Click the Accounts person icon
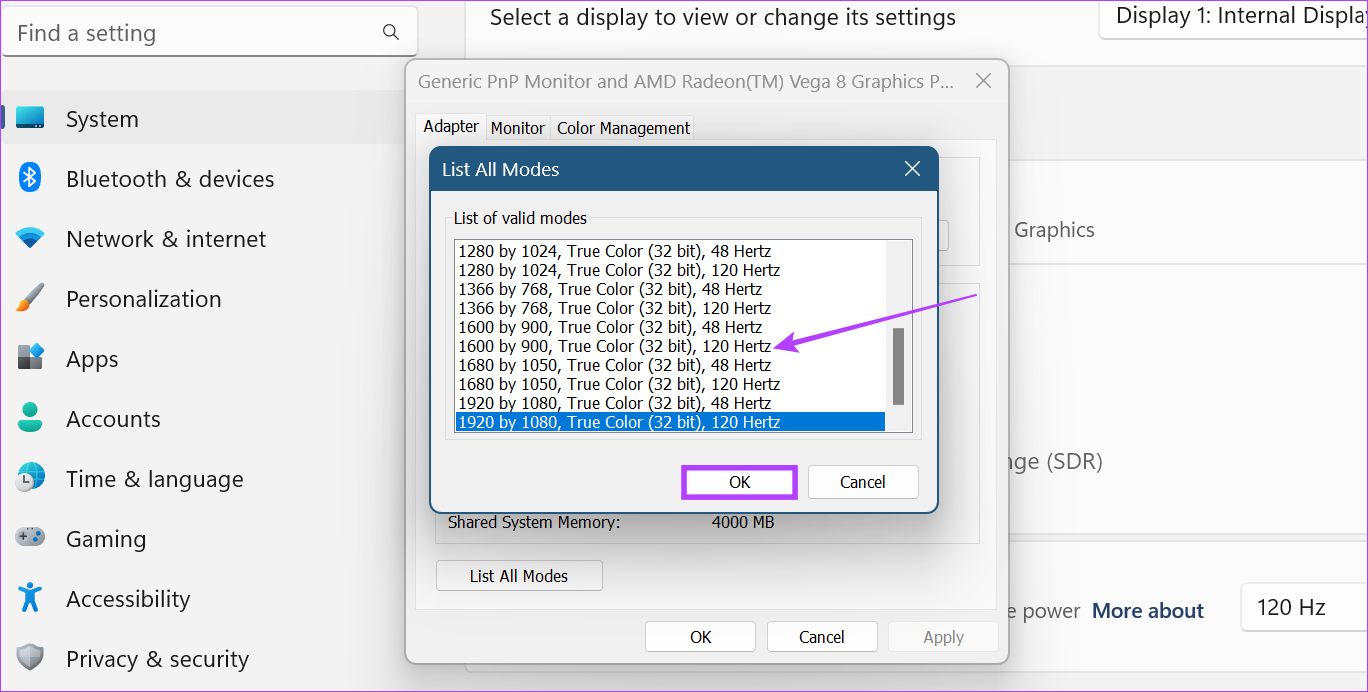This screenshot has height=692, width=1368. coord(30,418)
